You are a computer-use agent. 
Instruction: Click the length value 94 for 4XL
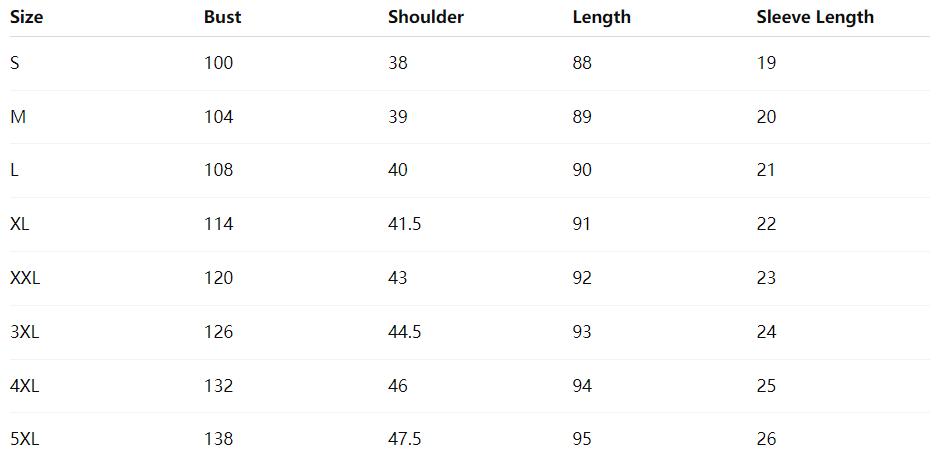[x=582, y=385]
